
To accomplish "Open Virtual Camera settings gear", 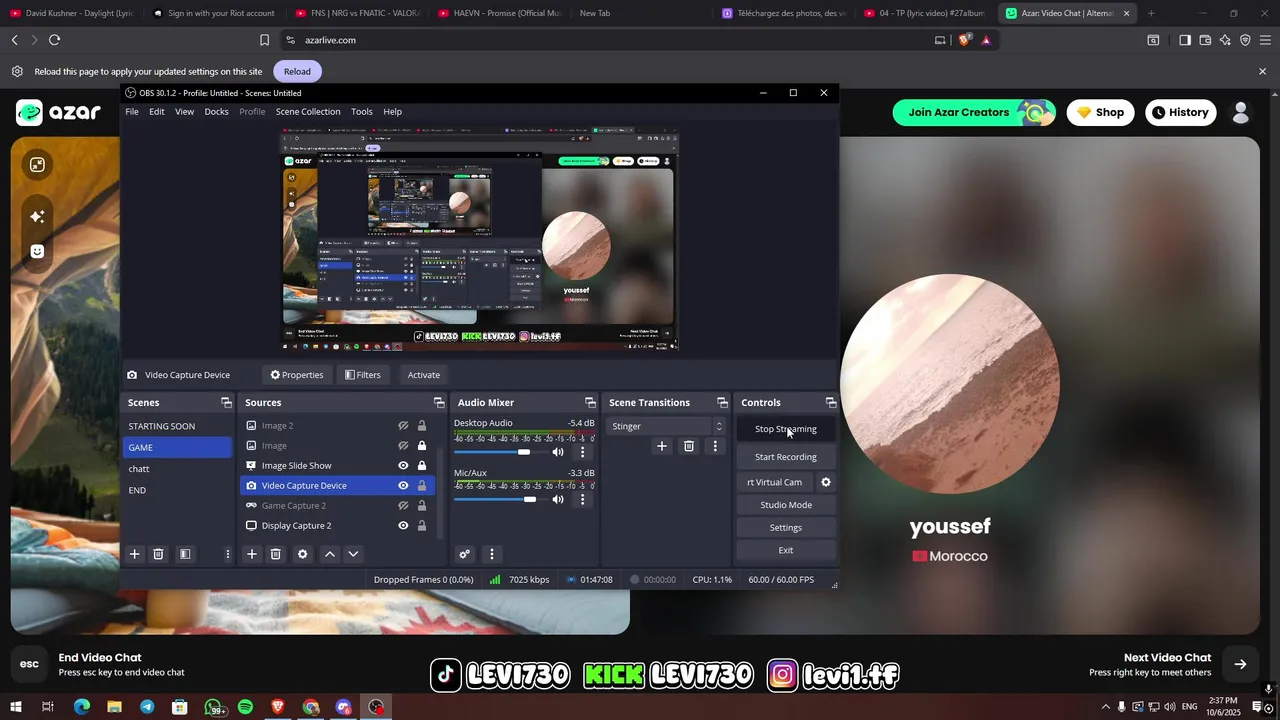I will 826,482.
